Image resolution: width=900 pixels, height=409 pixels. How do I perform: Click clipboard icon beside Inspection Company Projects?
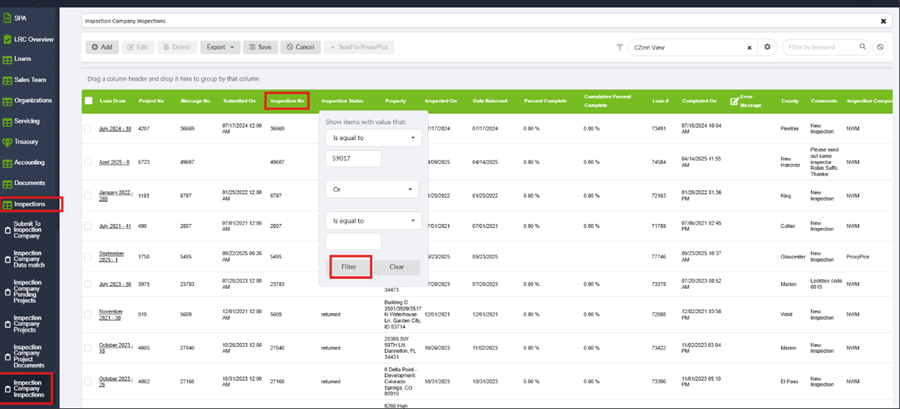[7, 325]
